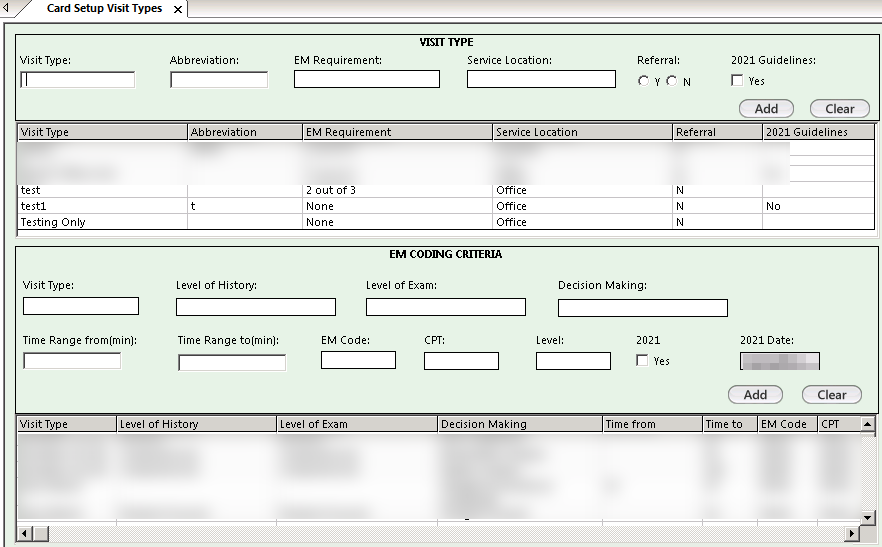The image size is (882, 547).
Task: Sort by EM Code column header
Action: (788, 424)
